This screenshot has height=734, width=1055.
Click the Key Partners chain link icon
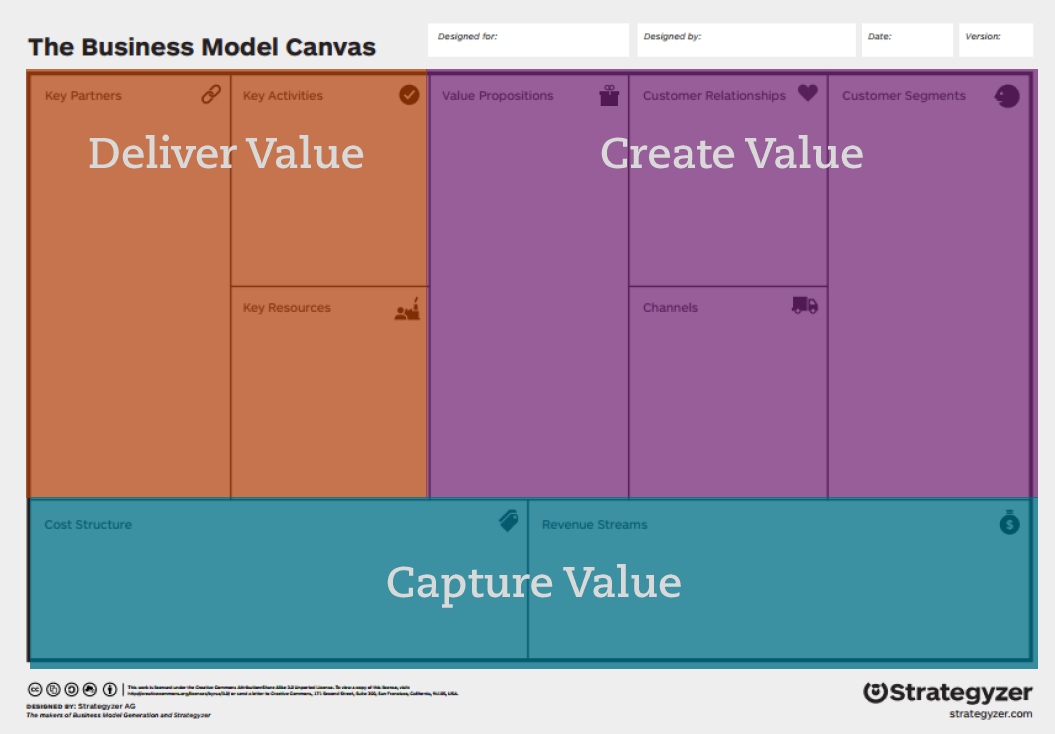click(x=211, y=94)
